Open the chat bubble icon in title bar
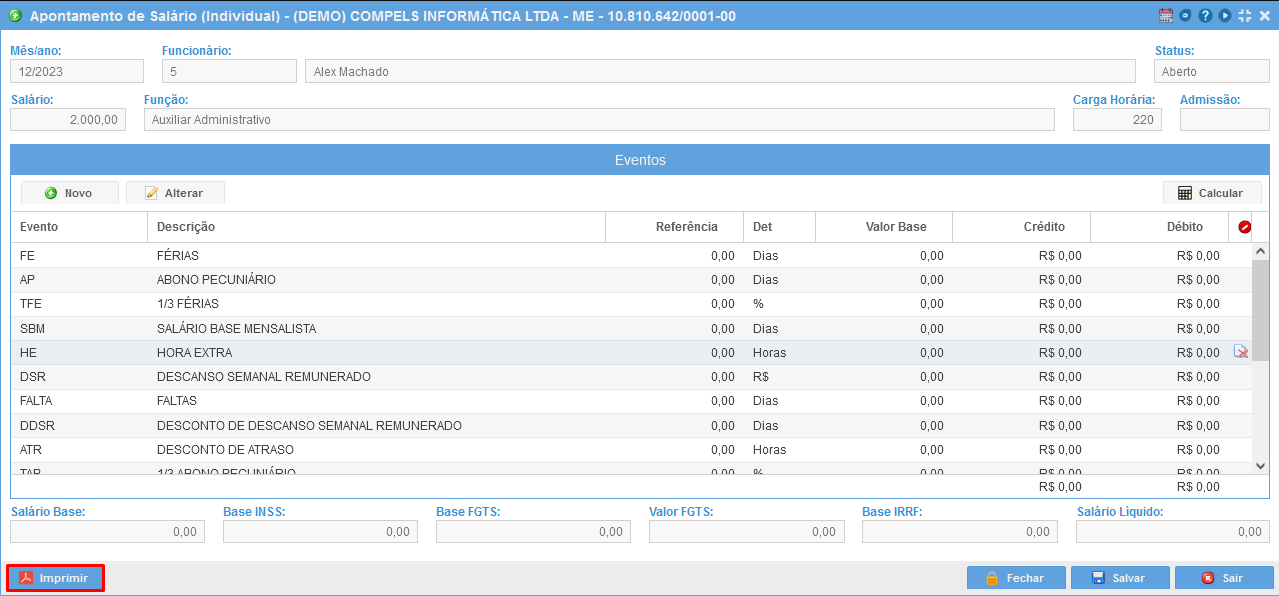The width and height of the screenshot is (1279, 596). (1185, 16)
